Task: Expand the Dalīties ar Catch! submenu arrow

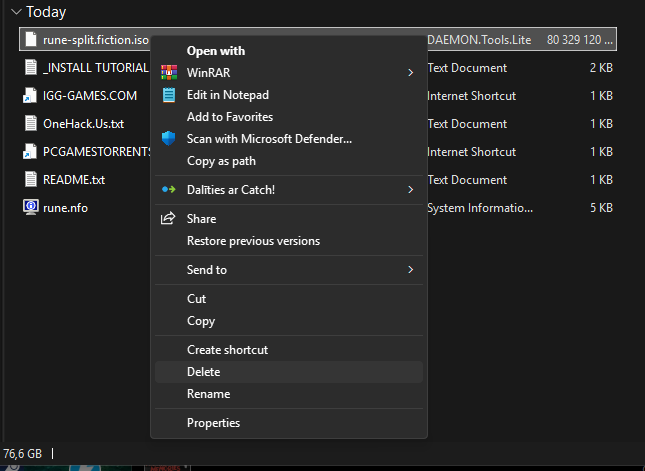Action: pyautogui.click(x=410, y=190)
